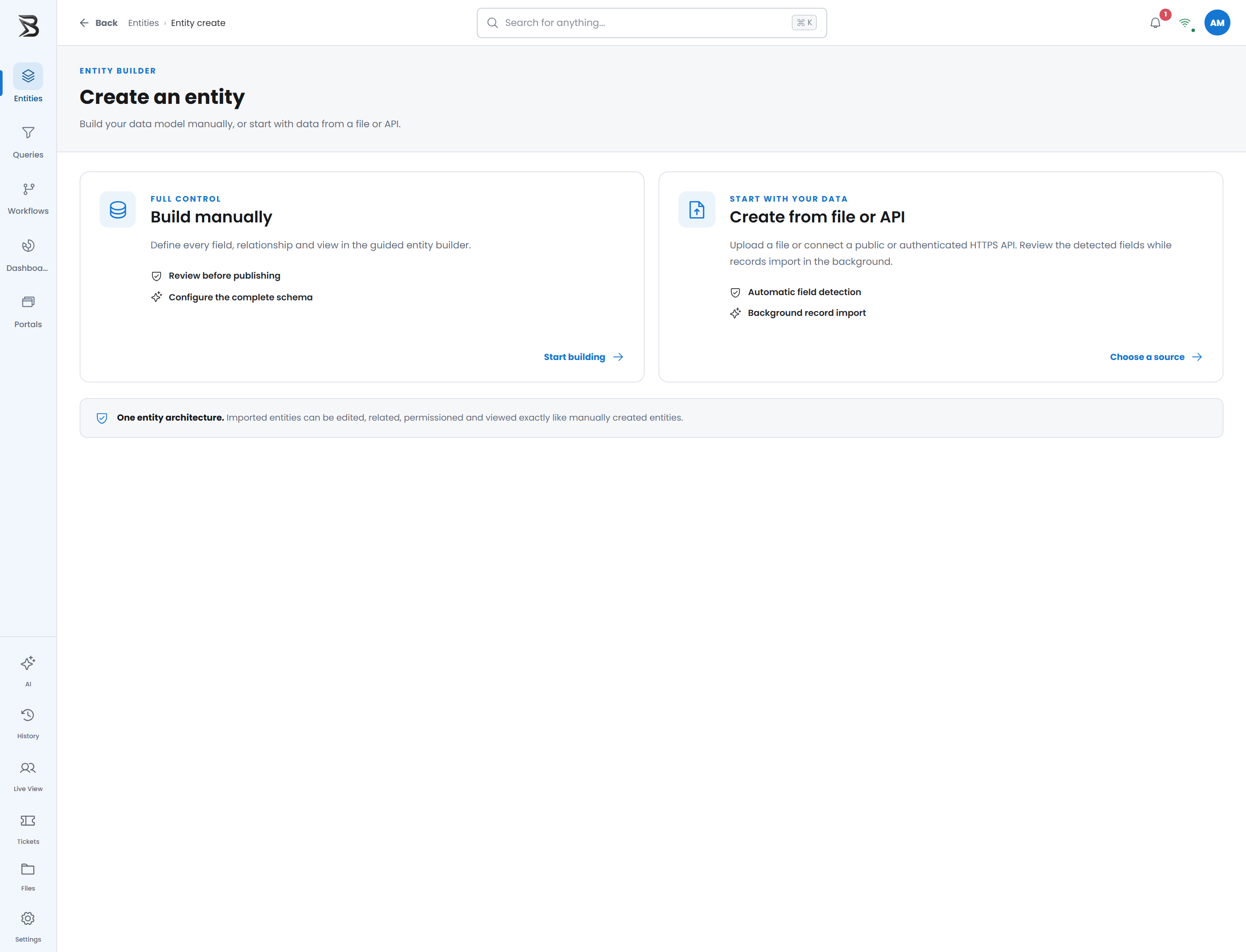Check the connection status wifi icon

pyautogui.click(x=1185, y=23)
